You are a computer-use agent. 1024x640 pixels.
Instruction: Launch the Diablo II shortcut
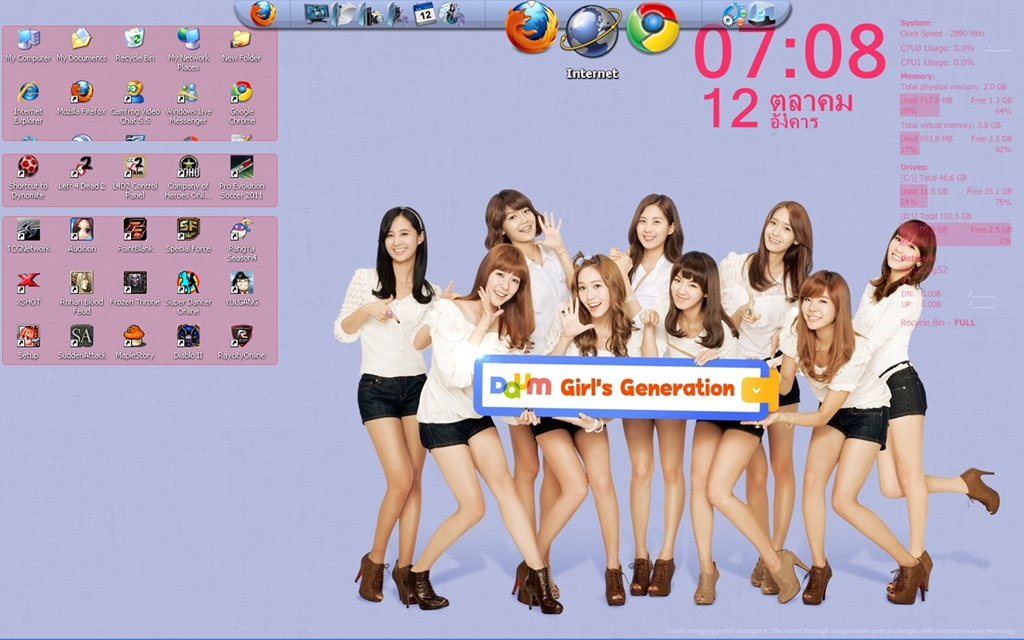pyautogui.click(x=188, y=342)
